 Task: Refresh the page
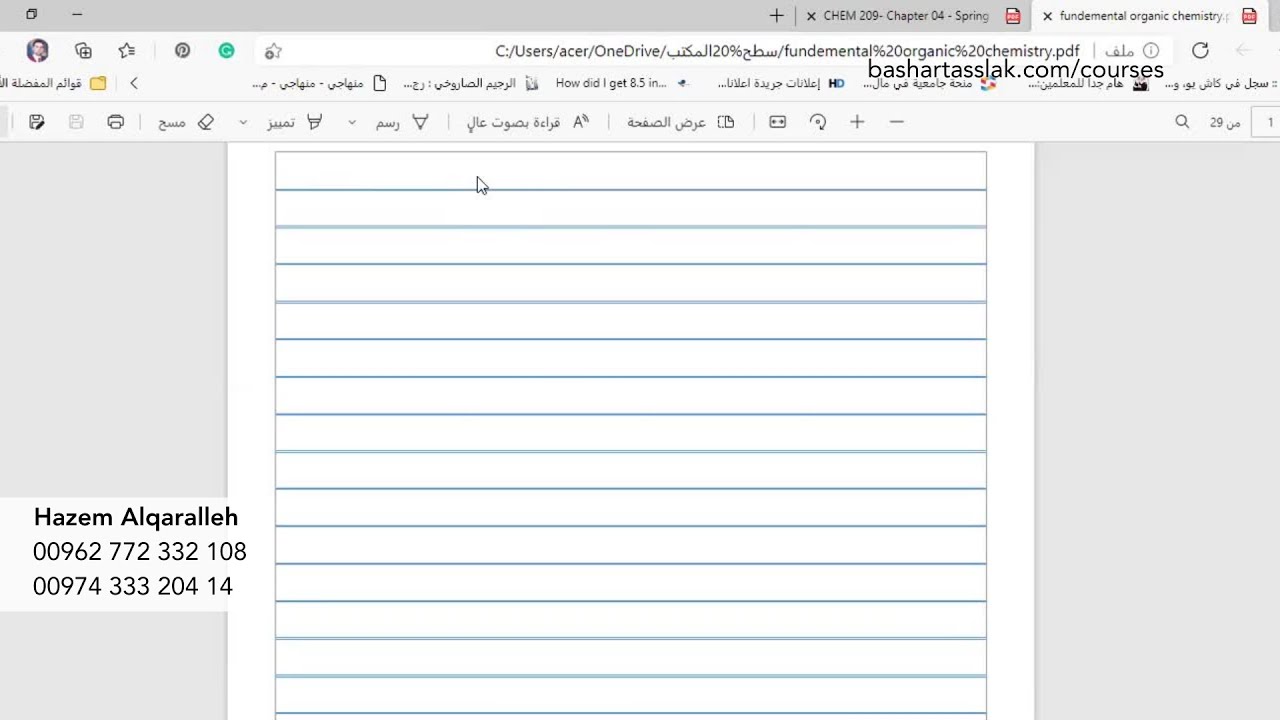click(1200, 51)
